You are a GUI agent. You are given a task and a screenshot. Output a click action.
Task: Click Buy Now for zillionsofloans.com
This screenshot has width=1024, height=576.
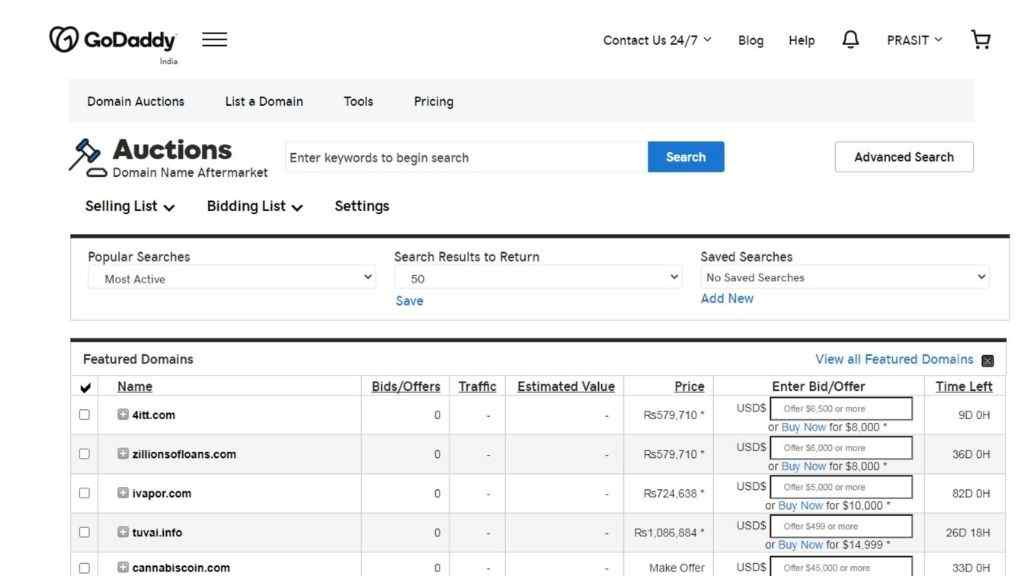click(803, 466)
